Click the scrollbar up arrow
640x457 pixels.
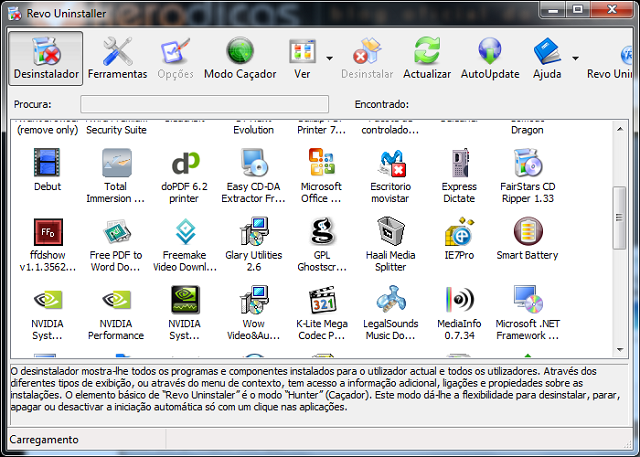(620, 129)
